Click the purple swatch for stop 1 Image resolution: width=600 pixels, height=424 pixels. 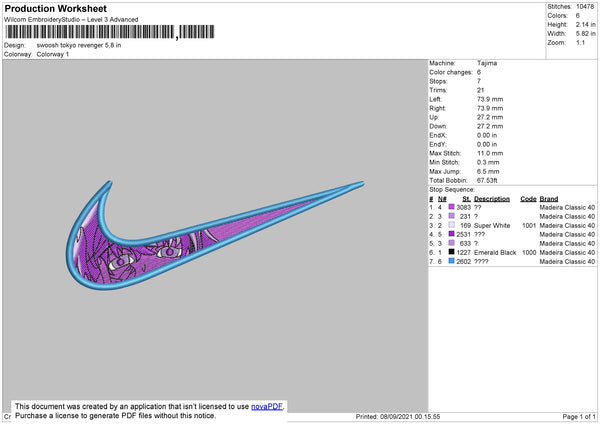point(452,207)
